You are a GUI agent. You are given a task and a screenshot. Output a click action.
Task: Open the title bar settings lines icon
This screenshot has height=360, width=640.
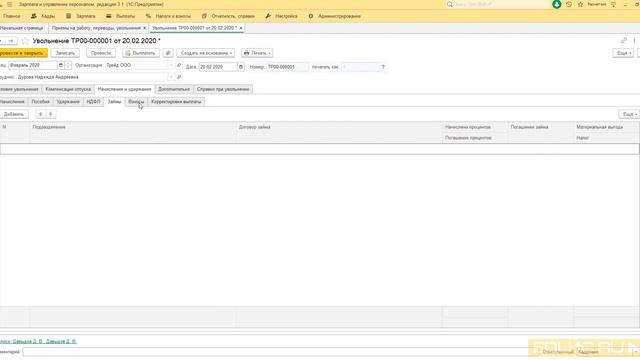point(613,4)
